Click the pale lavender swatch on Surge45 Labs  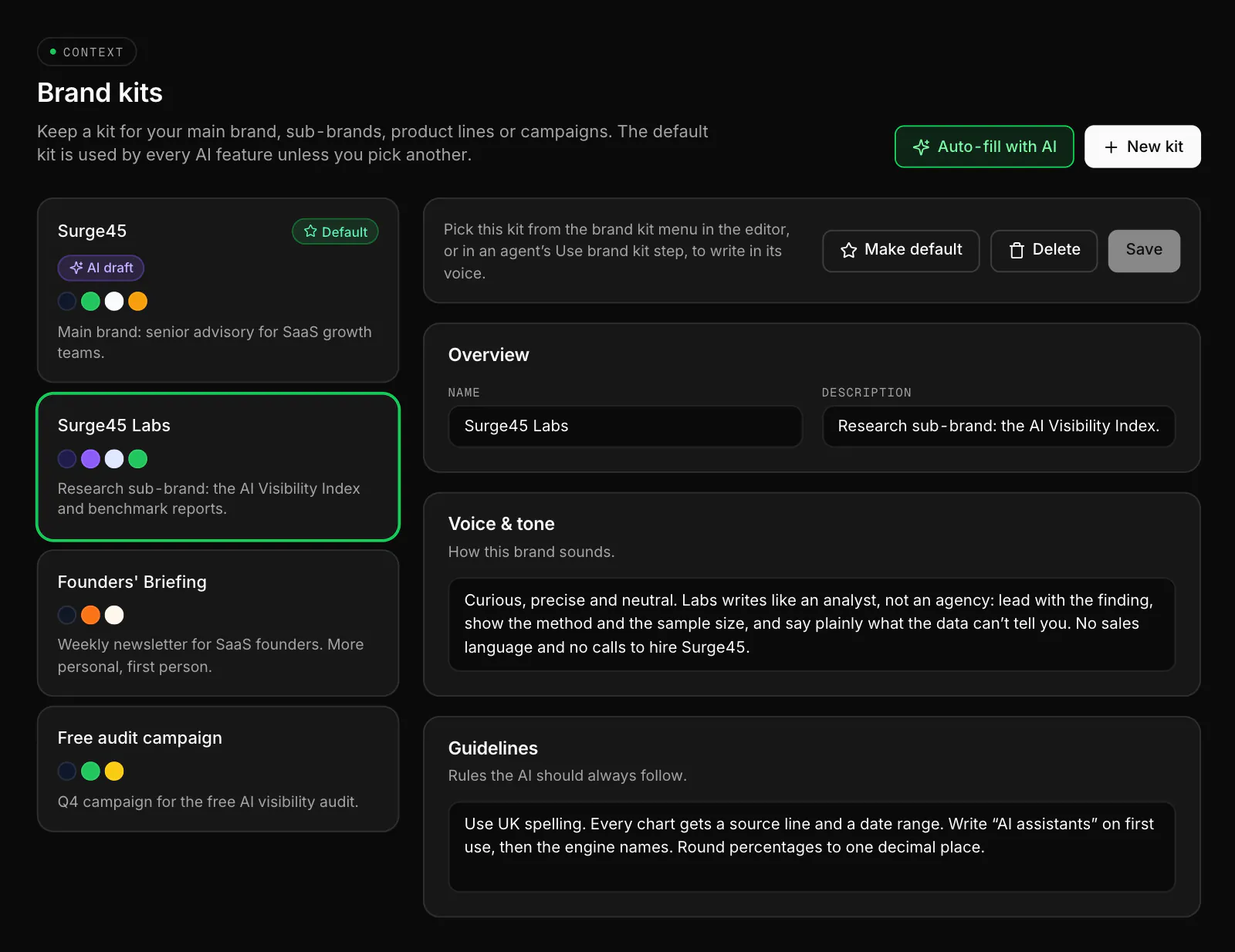(x=114, y=459)
